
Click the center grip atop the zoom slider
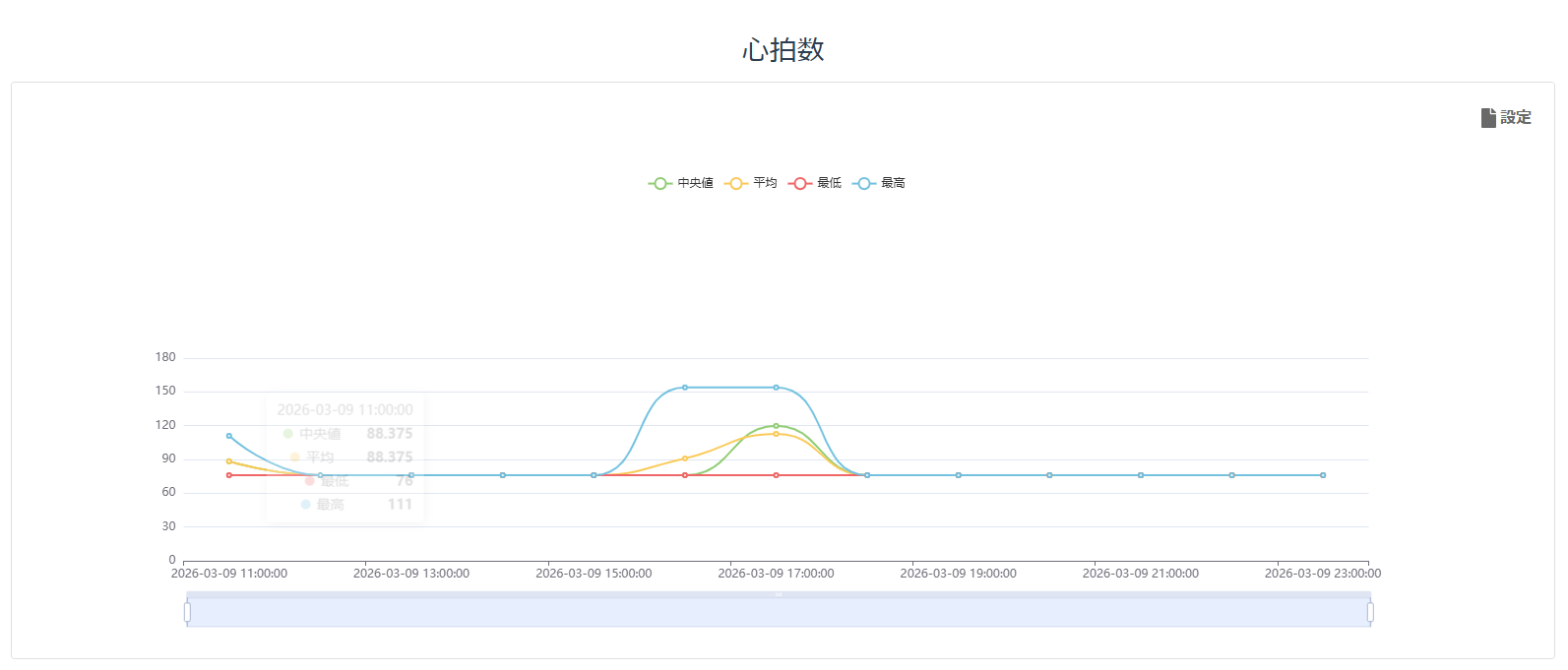(778, 594)
